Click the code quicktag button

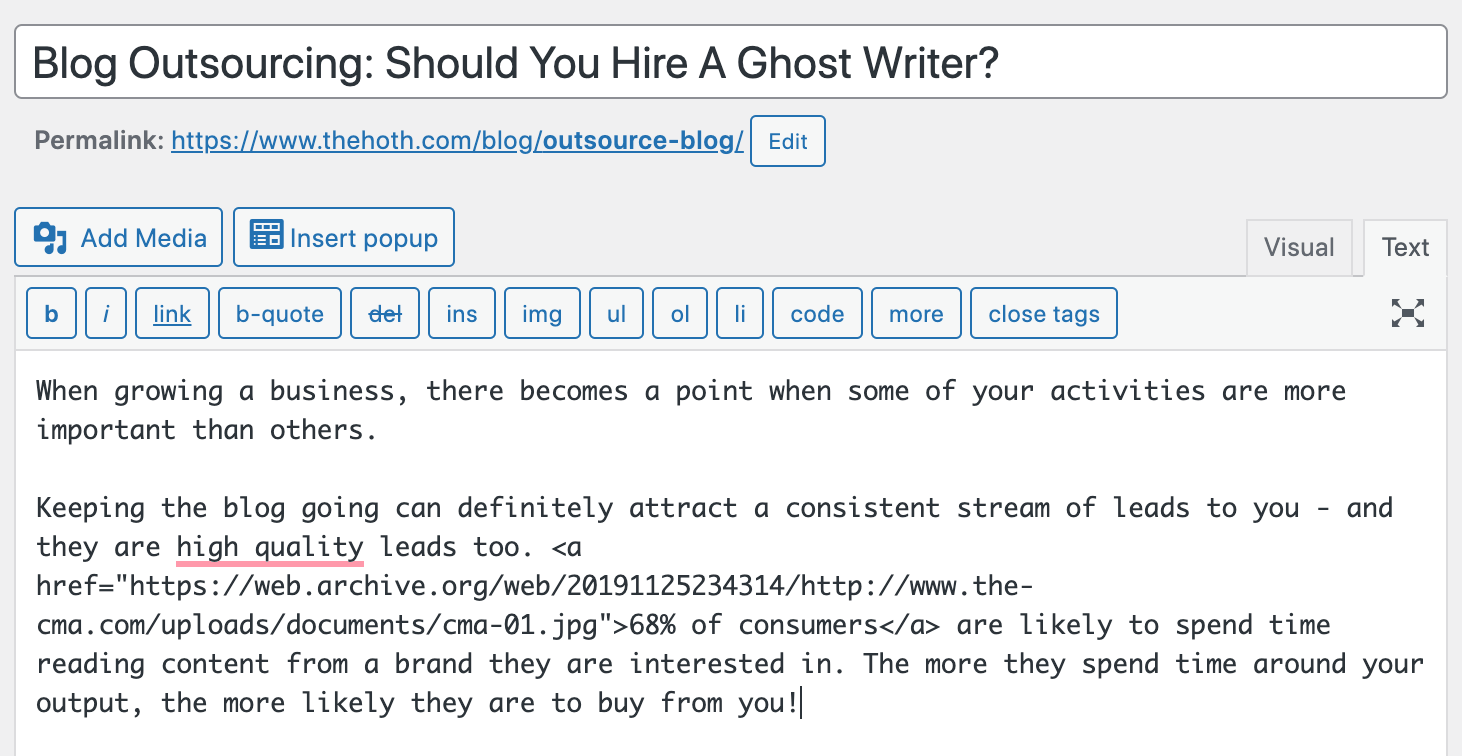(x=817, y=314)
